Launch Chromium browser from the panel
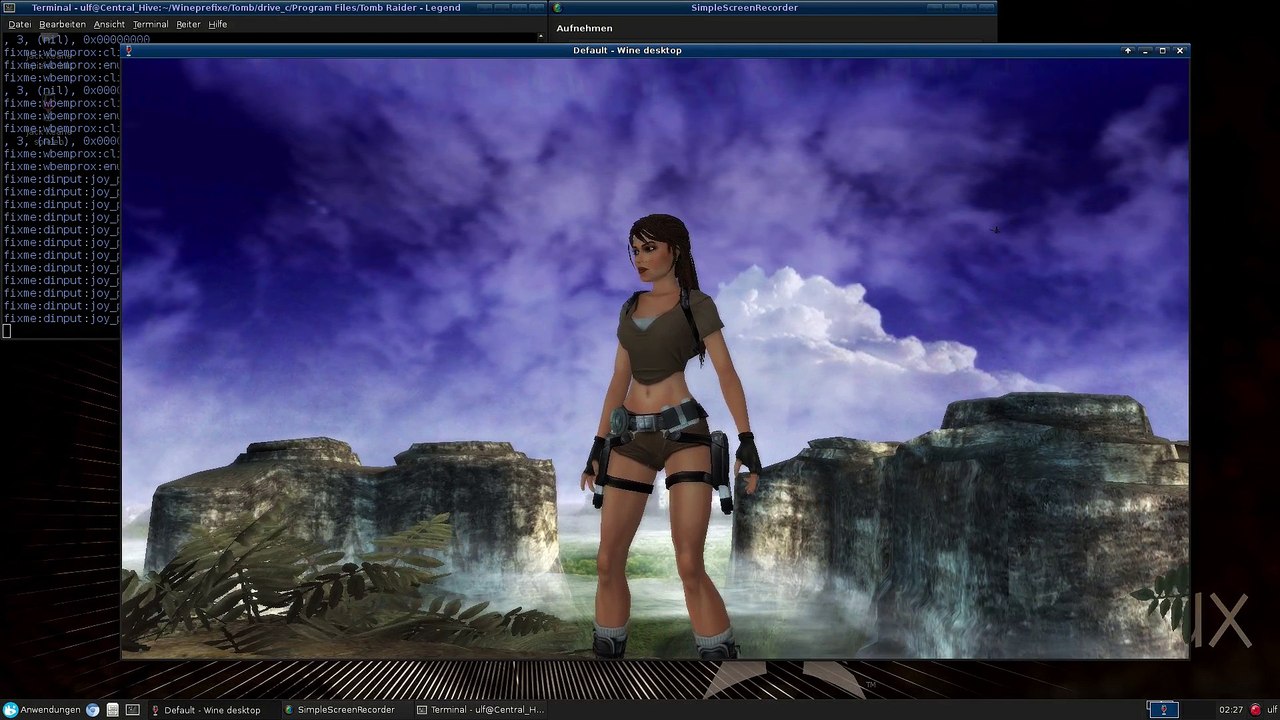Screen dimensions: 1280x720 pos(93,710)
